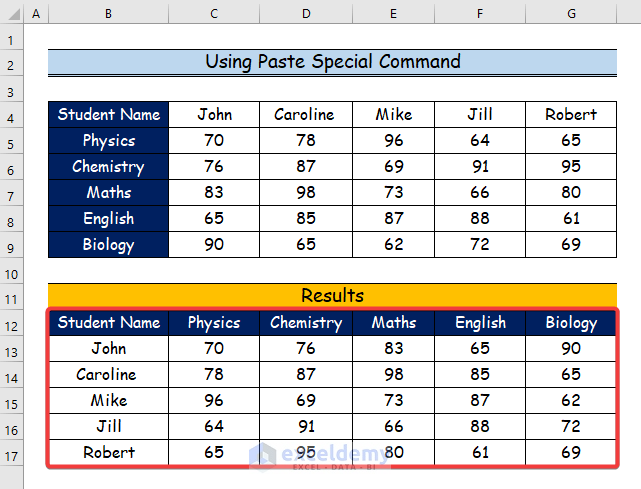This screenshot has width=641, height=489.
Task: Select row 17 header
Action: pyautogui.click(x=11, y=455)
